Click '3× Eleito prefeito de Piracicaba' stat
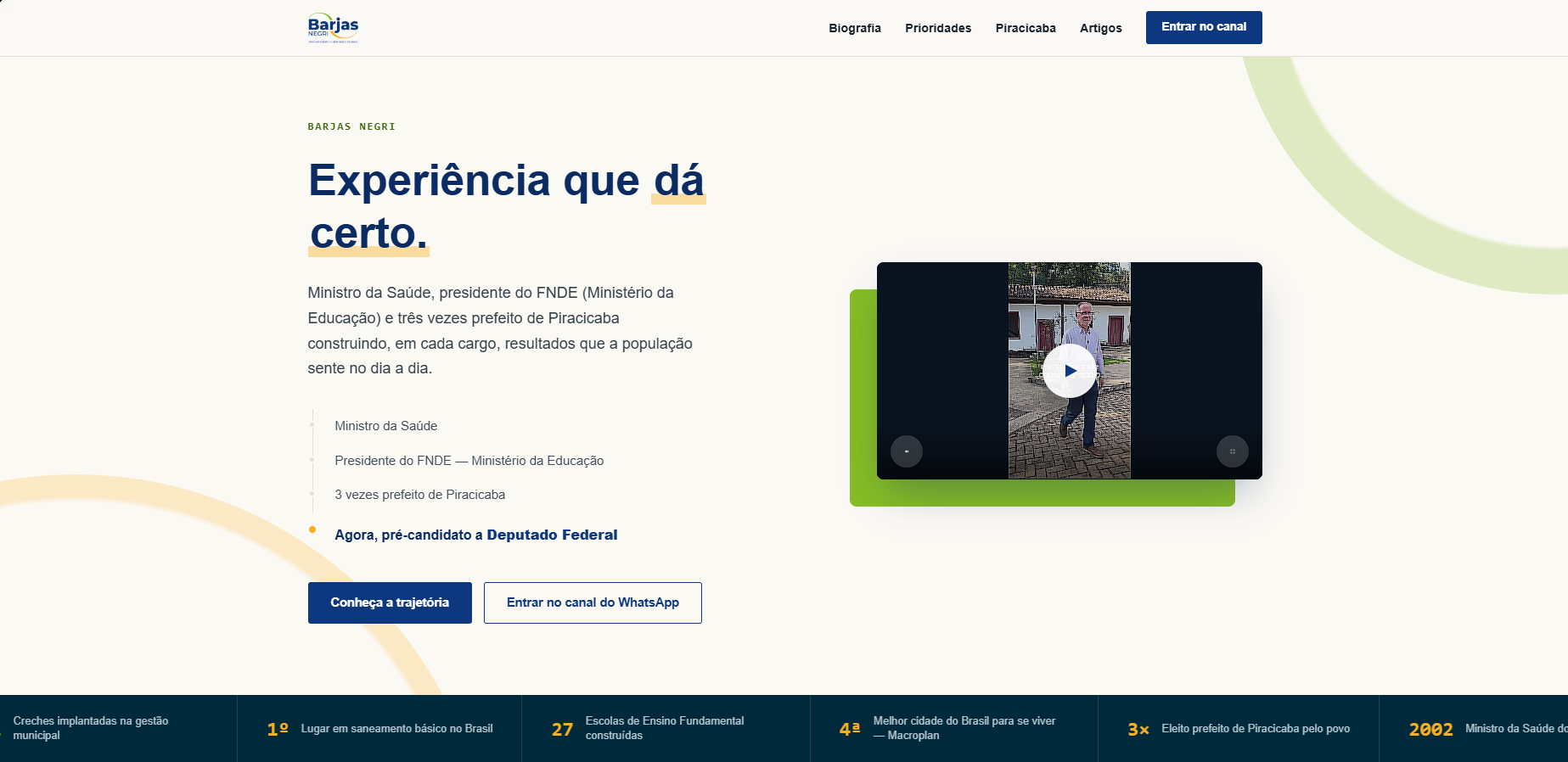The image size is (1568, 762). pos(1239,729)
